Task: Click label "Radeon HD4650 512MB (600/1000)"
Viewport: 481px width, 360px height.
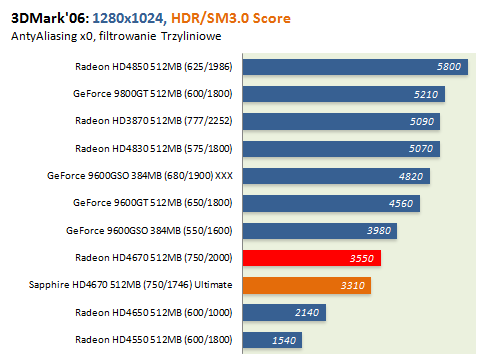Action: point(154,313)
